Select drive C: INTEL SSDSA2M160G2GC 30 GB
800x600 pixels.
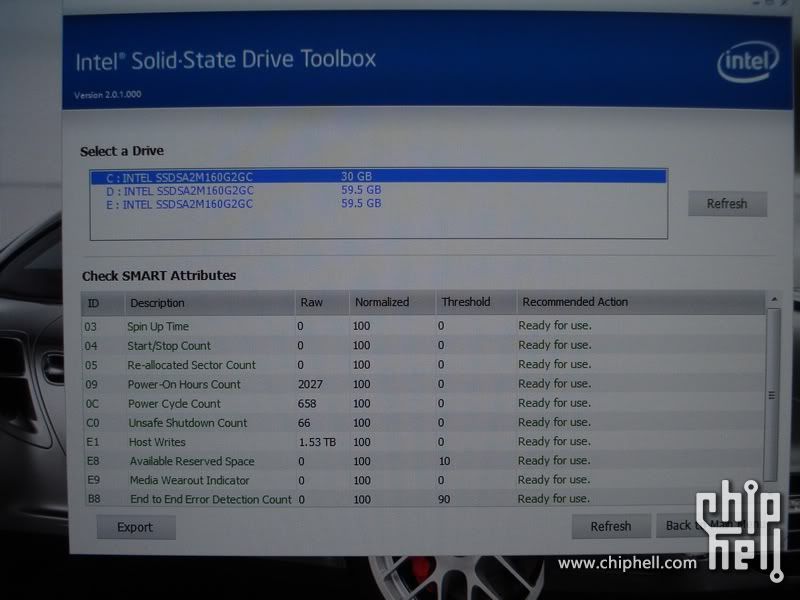pyautogui.click(x=378, y=177)
